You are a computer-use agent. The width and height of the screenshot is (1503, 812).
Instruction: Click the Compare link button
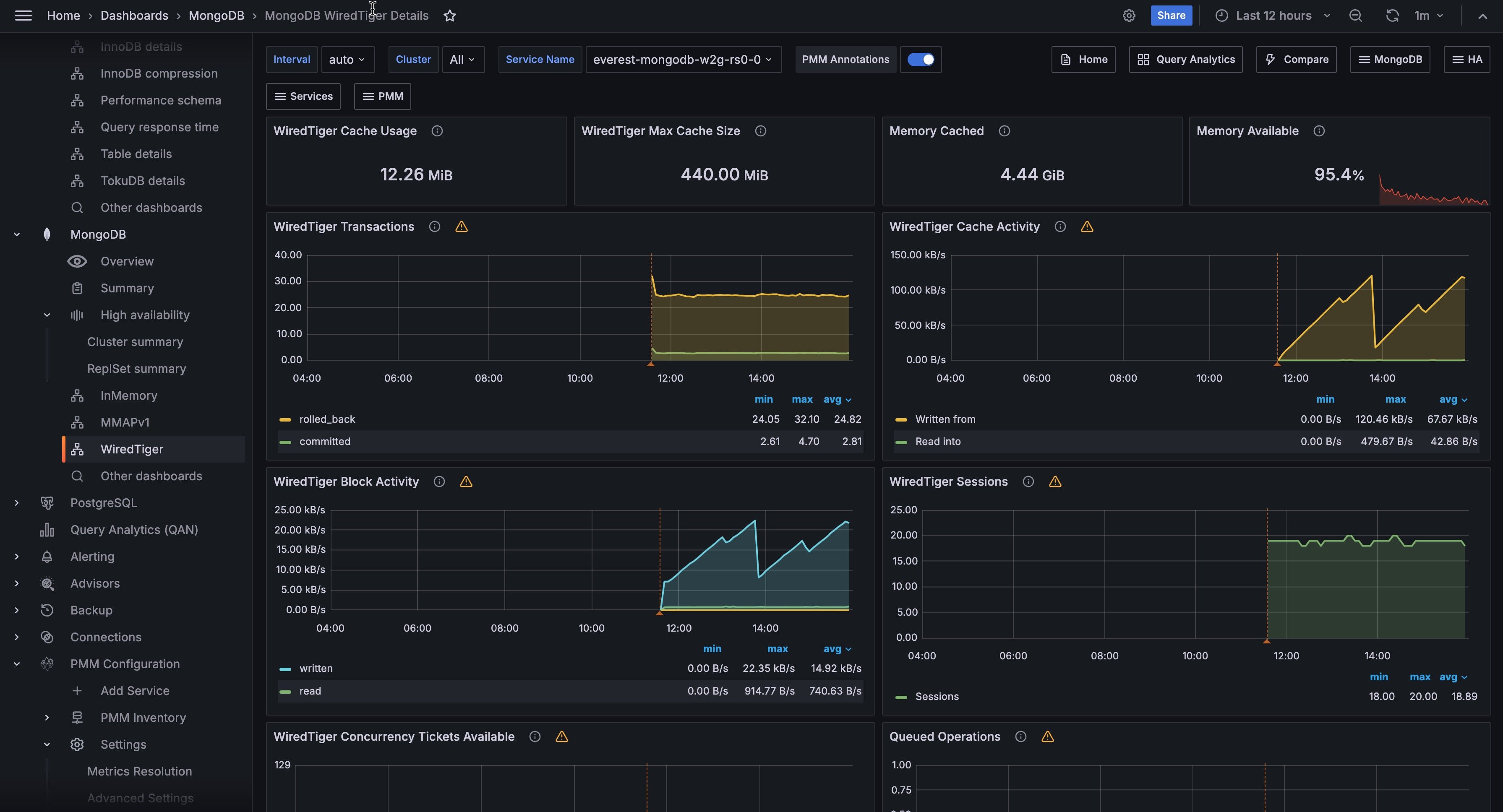(1296, 60)
